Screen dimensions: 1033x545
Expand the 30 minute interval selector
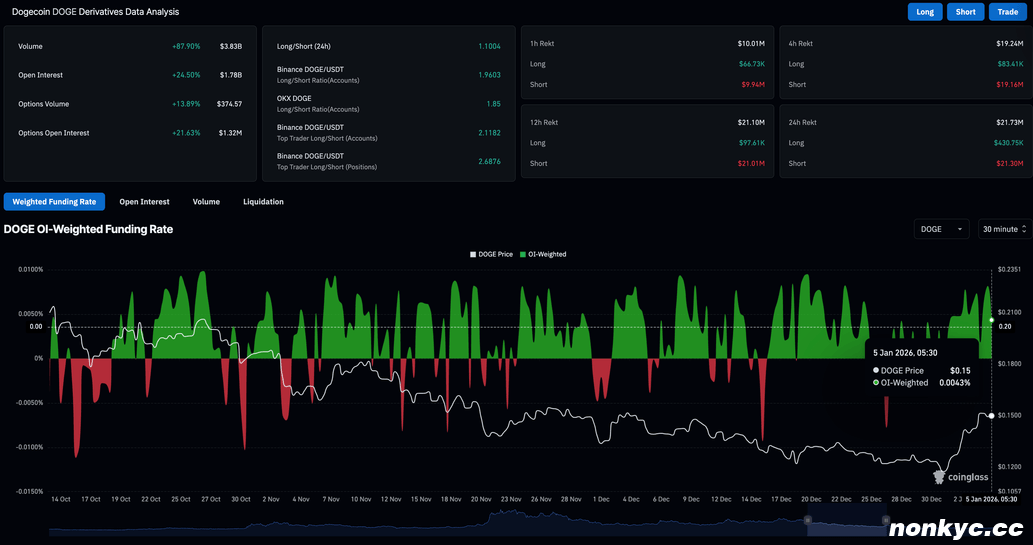1004,229
